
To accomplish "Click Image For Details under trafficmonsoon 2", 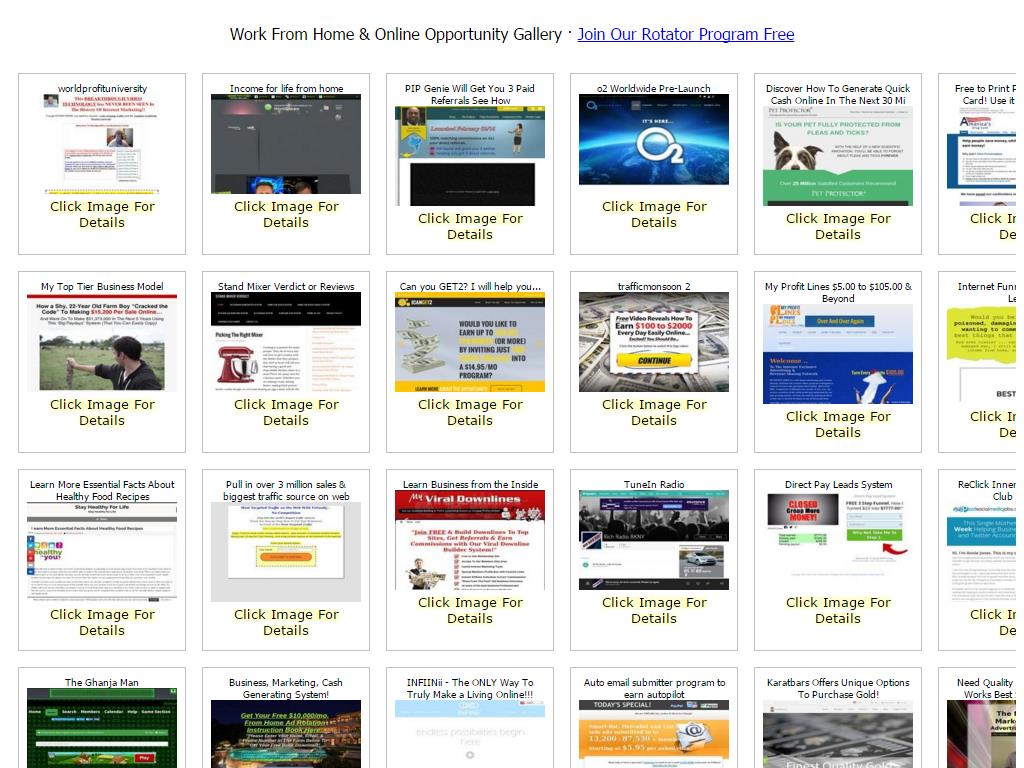I will click(x=654, y=413).
